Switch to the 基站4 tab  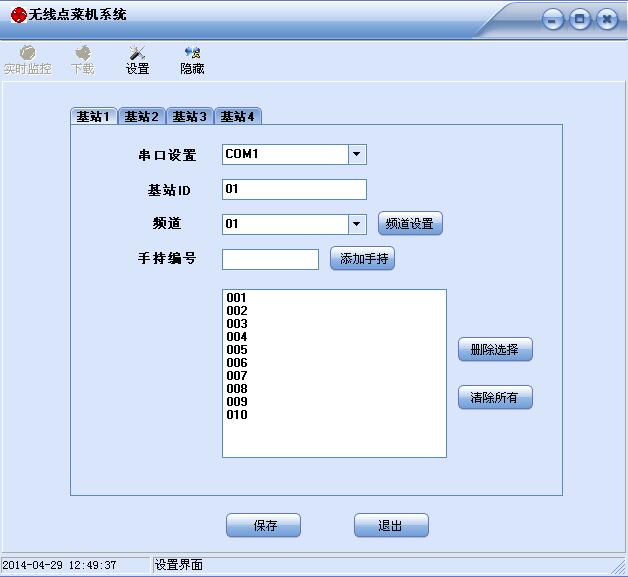coord(238,117)
